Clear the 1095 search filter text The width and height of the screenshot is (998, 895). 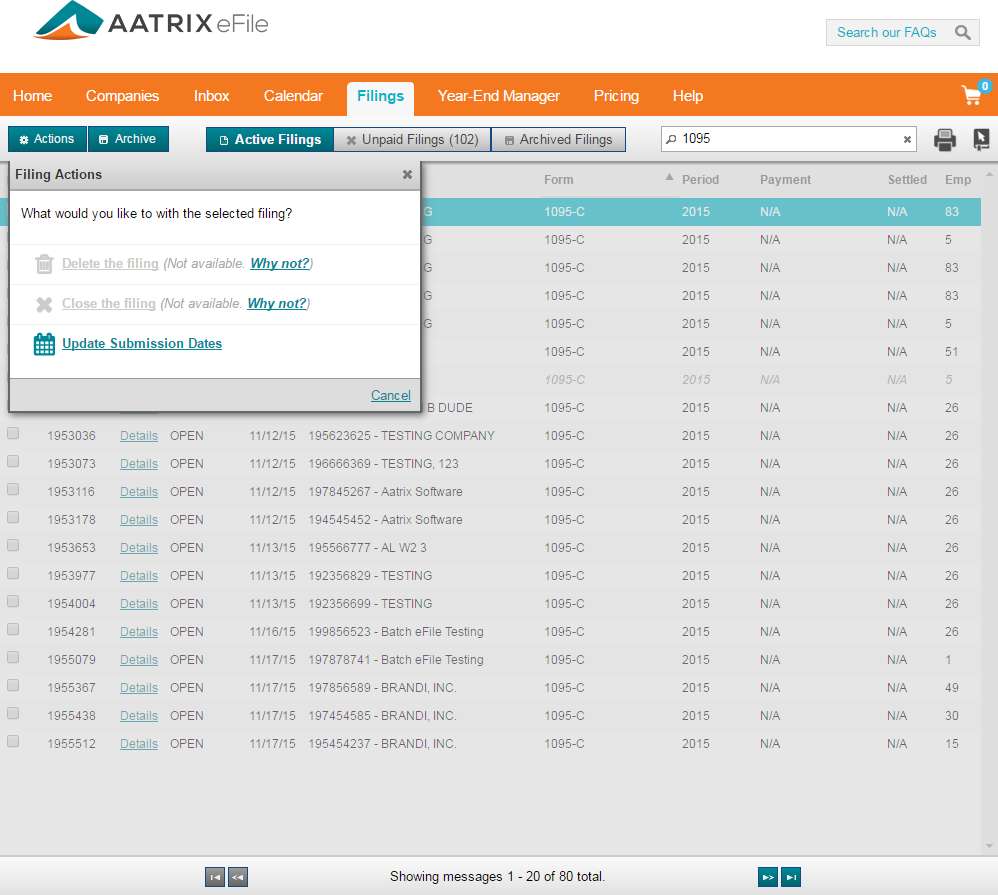[x=907, y=140]
